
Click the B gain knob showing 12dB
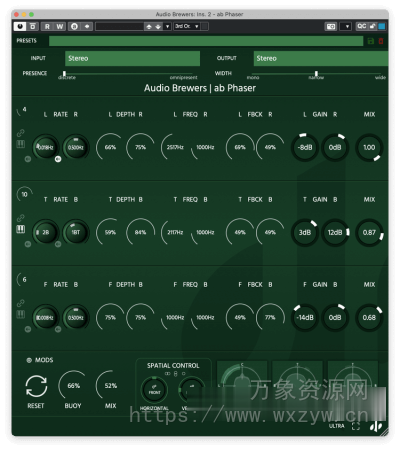[x=335, y=232]
